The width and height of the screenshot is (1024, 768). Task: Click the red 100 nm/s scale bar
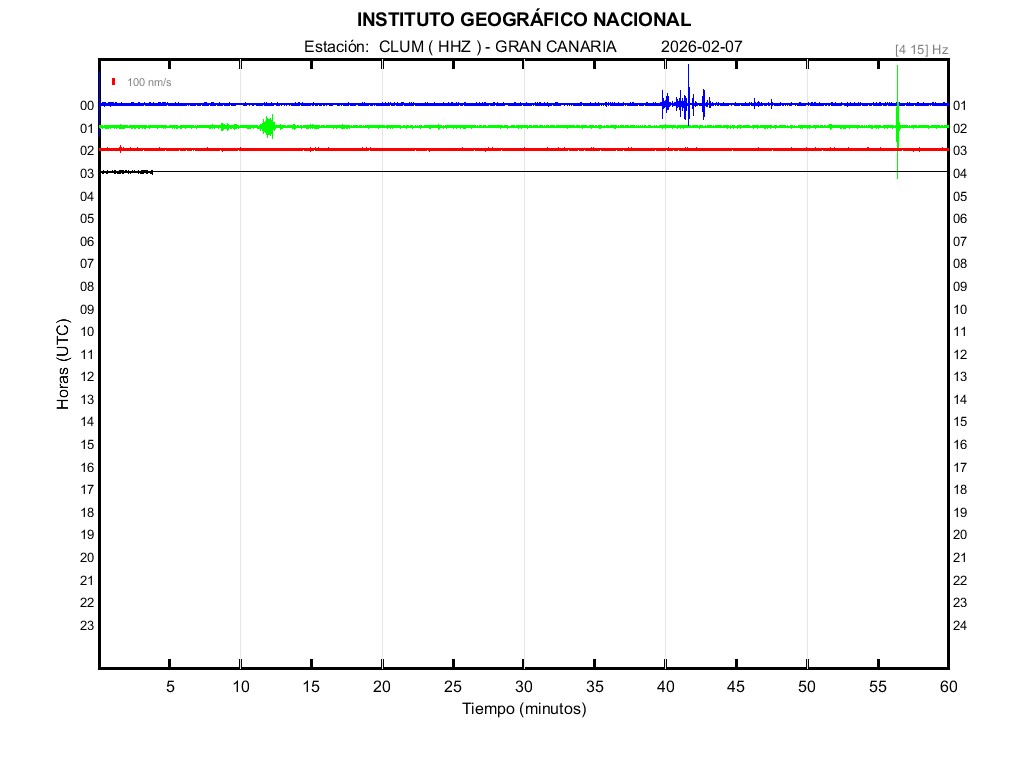coord(114,82)
